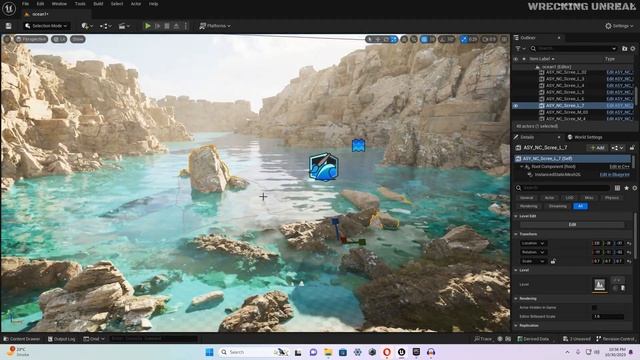
Task: Click the Edit in C++ link
Action: coord(619,167)
